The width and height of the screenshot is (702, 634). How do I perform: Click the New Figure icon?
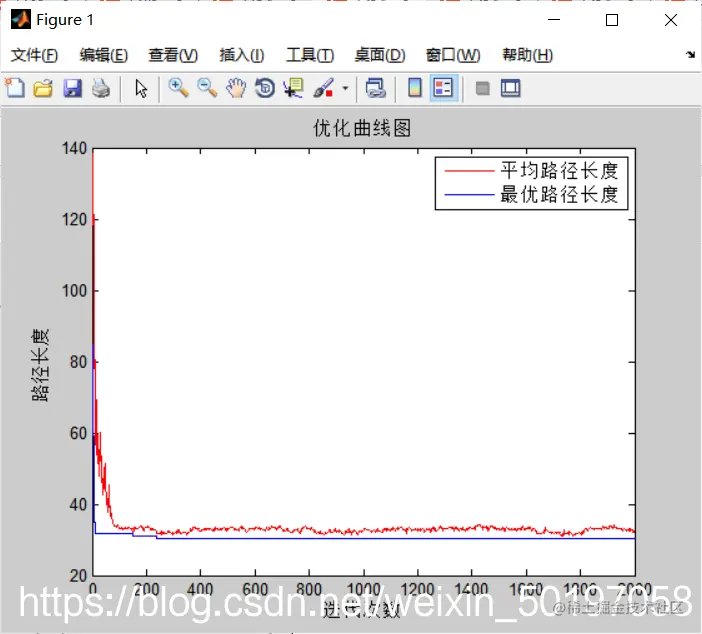click(x=15, y=88)
